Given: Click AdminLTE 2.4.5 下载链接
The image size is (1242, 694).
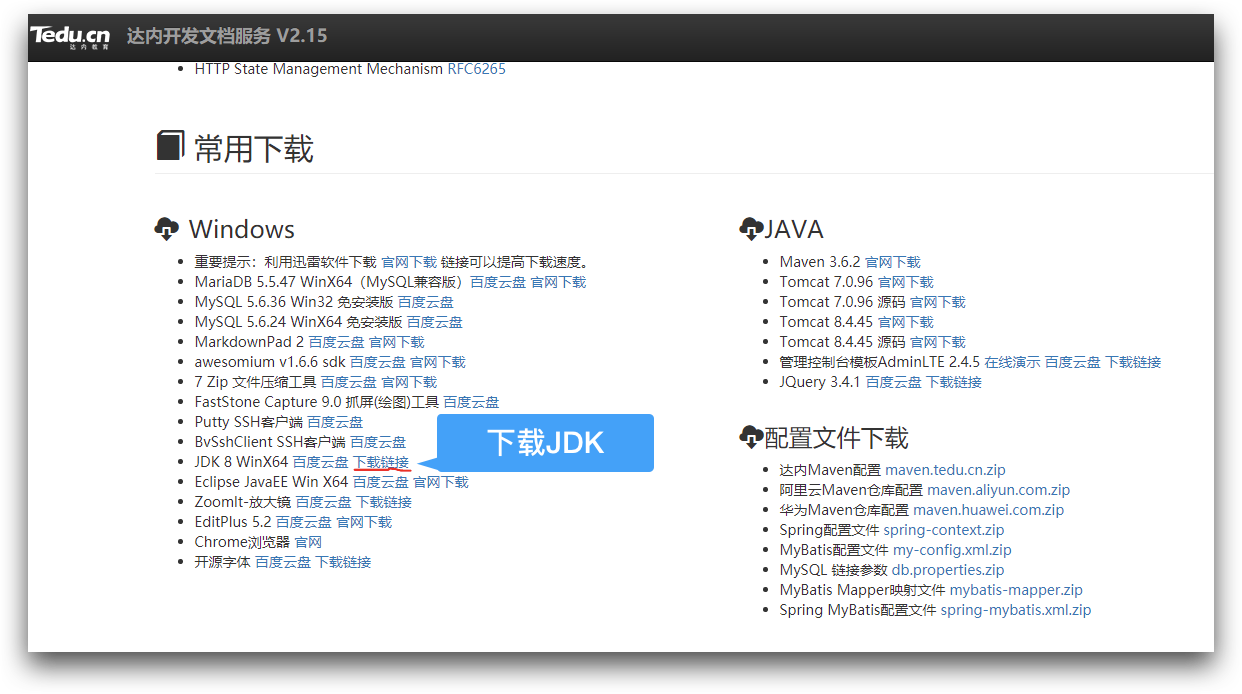Looking at the screenshot, I should pyautogui.click(x=1134, y=362).
